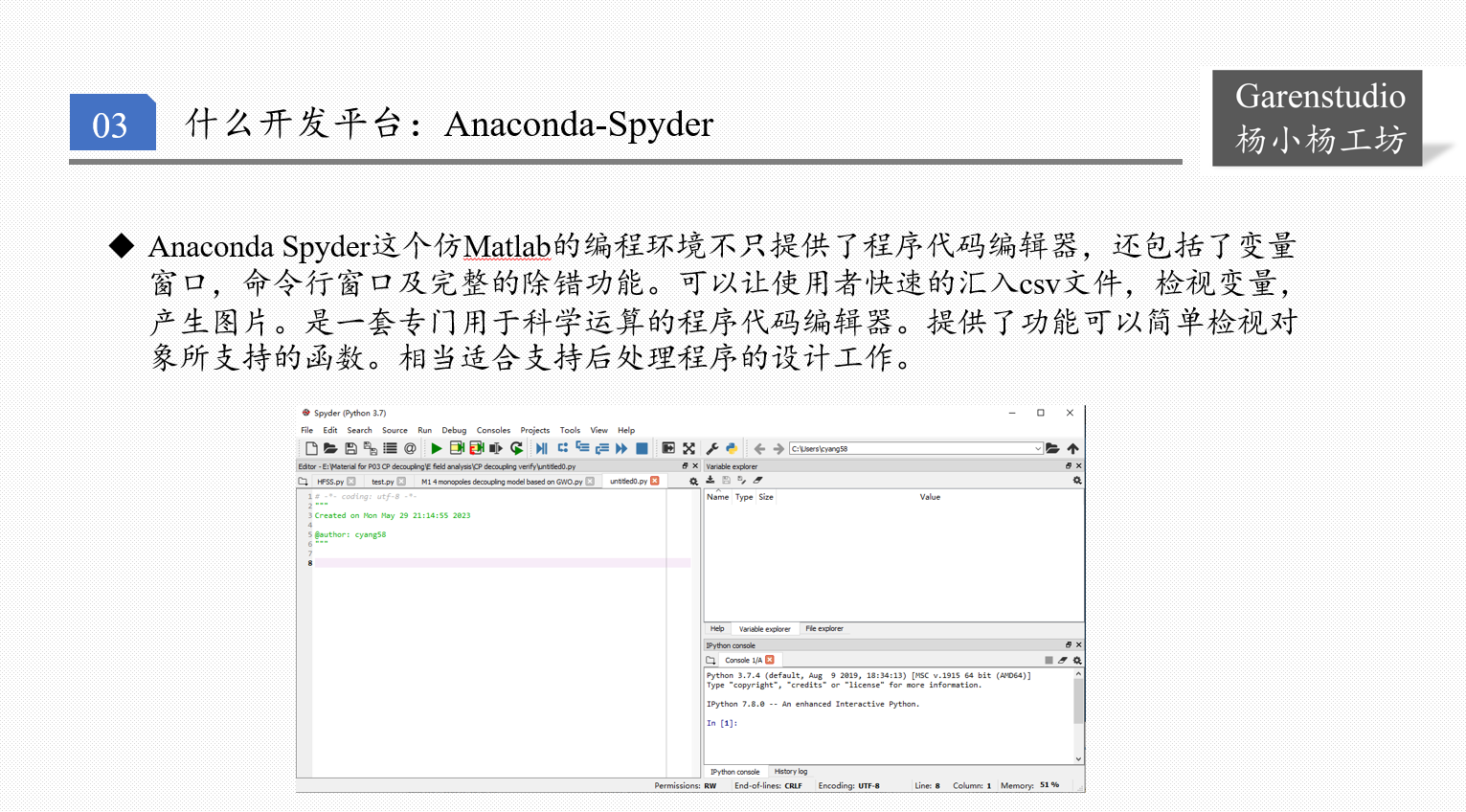
Task: Close the HFSS.py tab
Action: [351, 482]
